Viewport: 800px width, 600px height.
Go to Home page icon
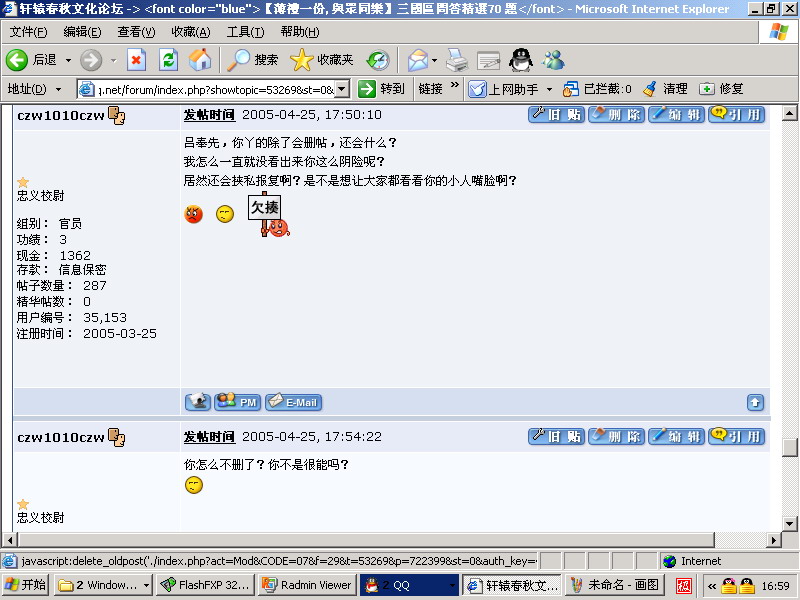(x=200, y=60)
